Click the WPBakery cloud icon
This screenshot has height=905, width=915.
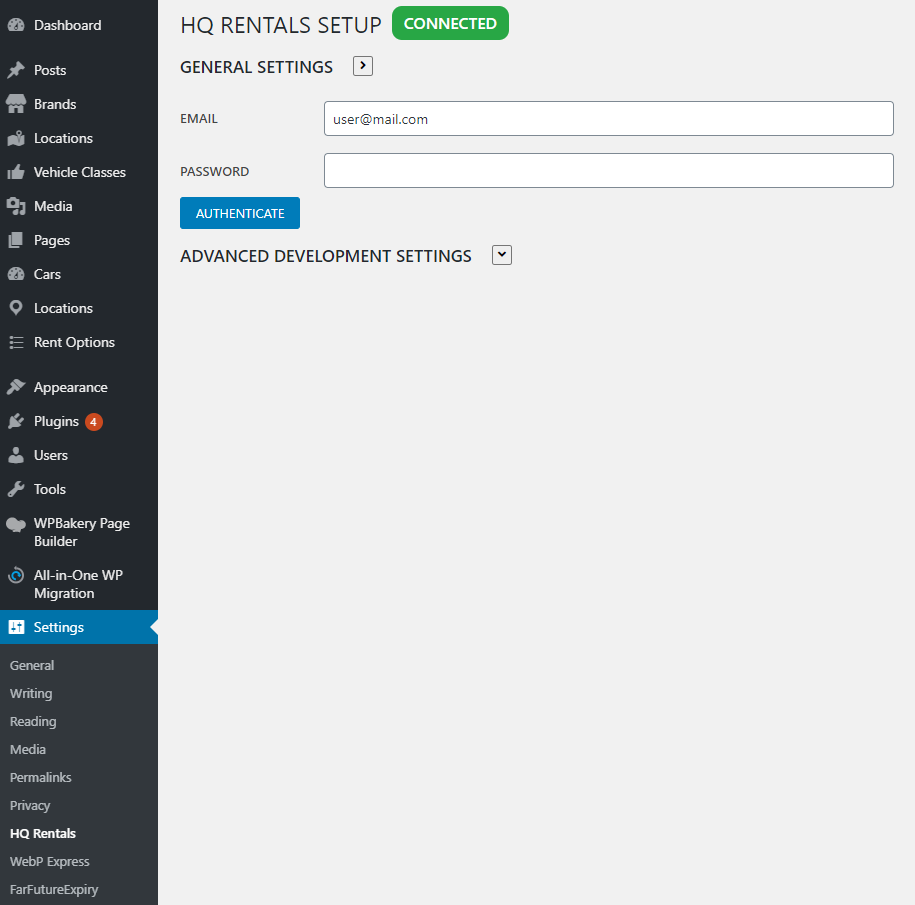[16, 524]
